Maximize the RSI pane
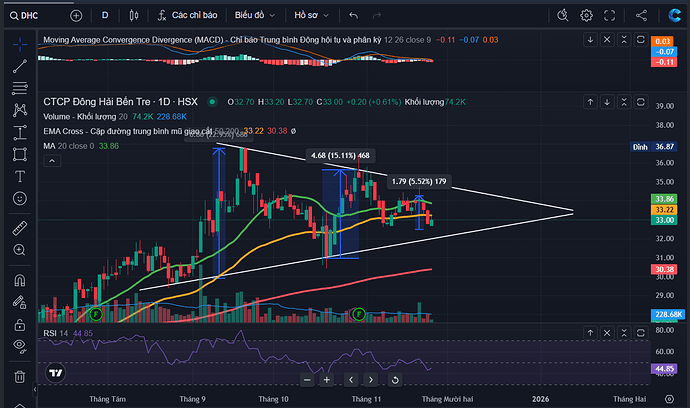The width and height of the screenshot is (690, 408). coord(641,333)
